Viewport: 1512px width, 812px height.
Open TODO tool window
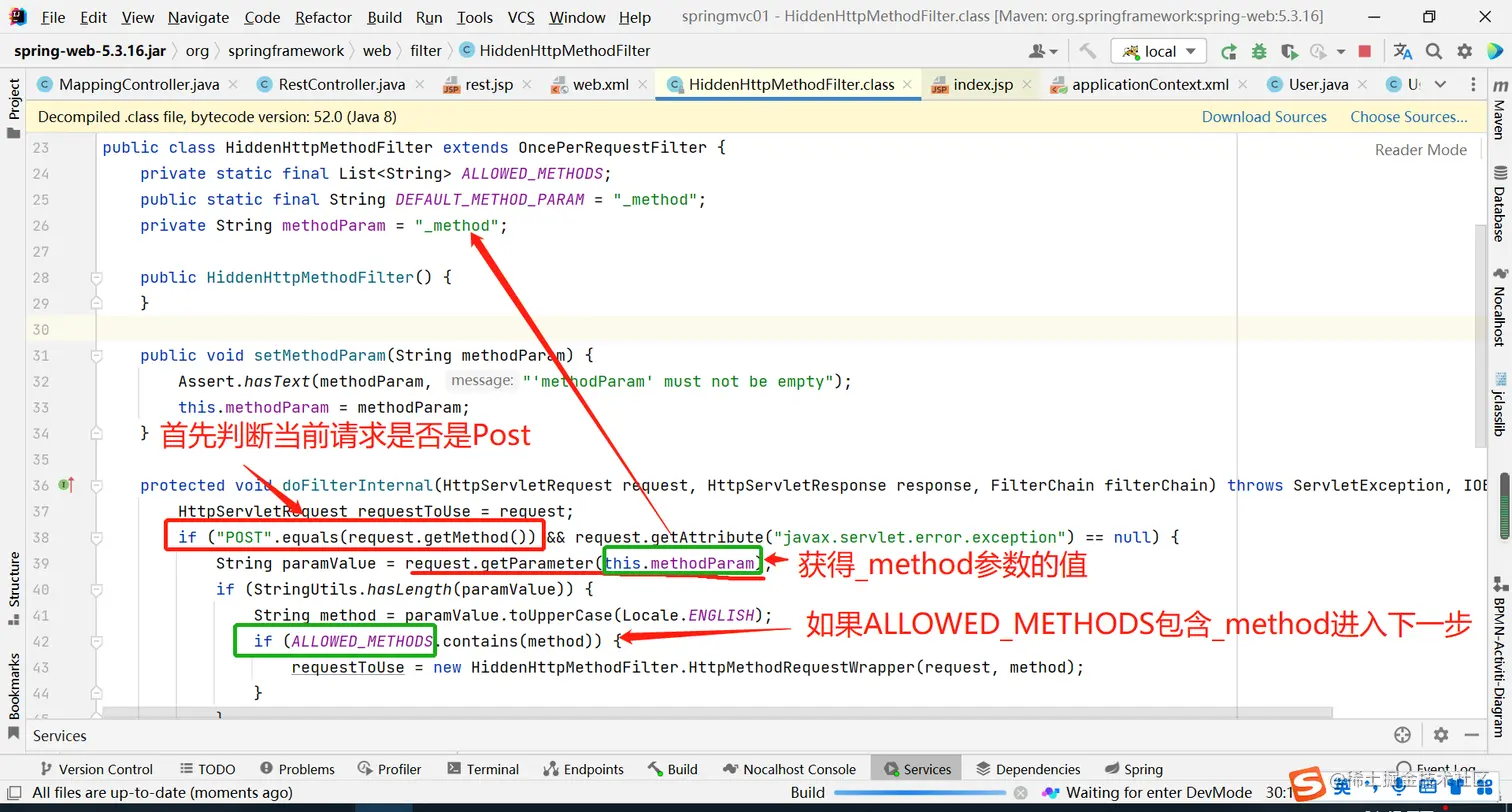coord(208,769)
